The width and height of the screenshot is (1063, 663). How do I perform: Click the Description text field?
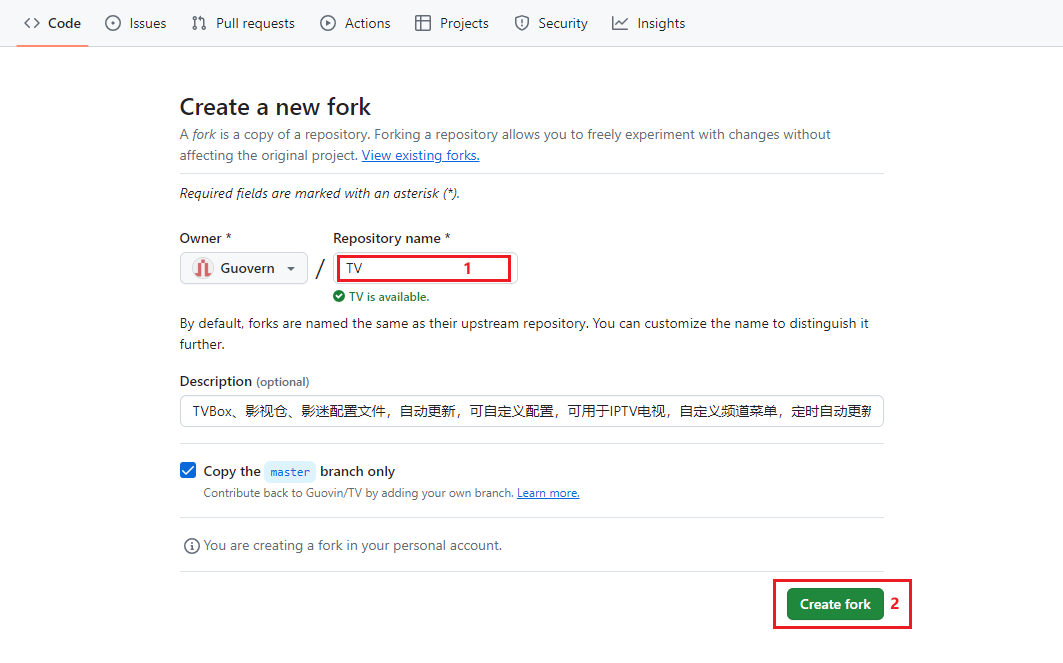[532, 411]
